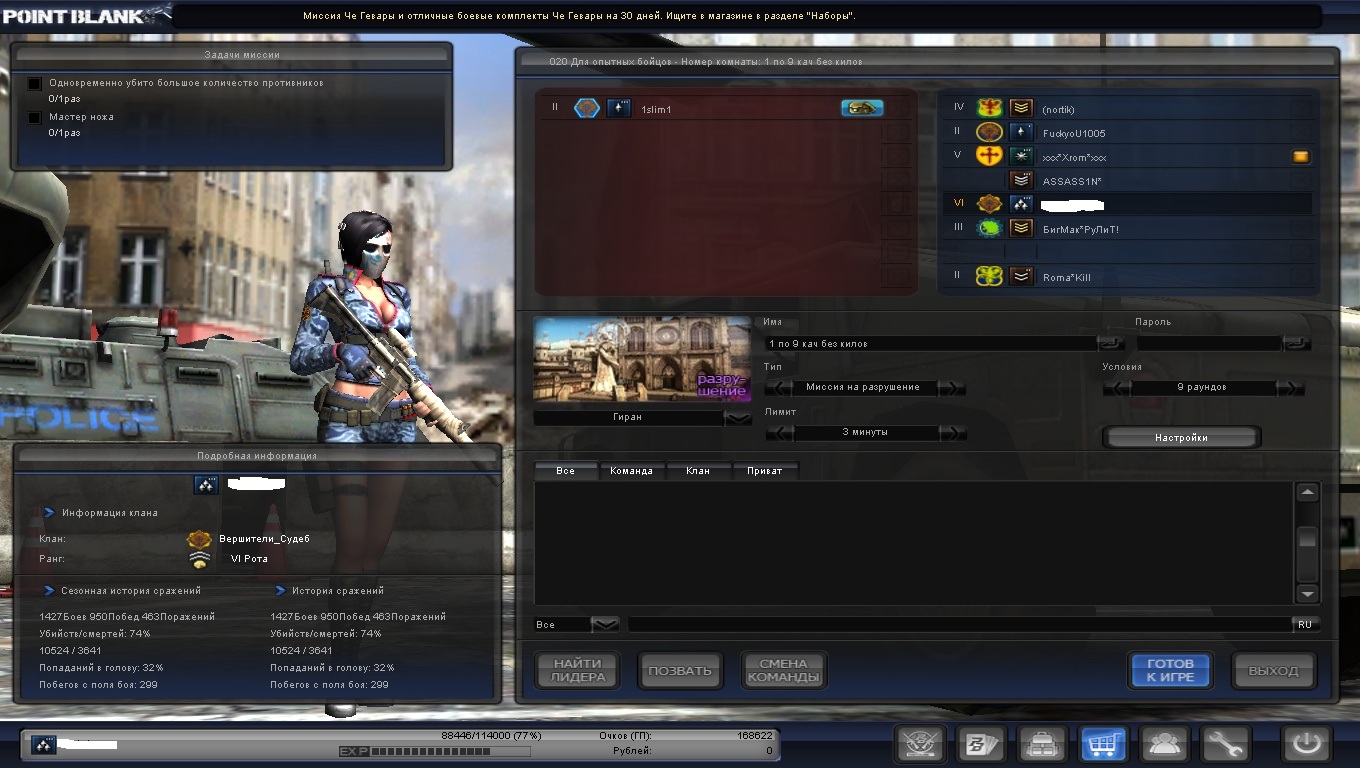Click the rank icon of xxx°Xrom°xxx

[1021, 156]
